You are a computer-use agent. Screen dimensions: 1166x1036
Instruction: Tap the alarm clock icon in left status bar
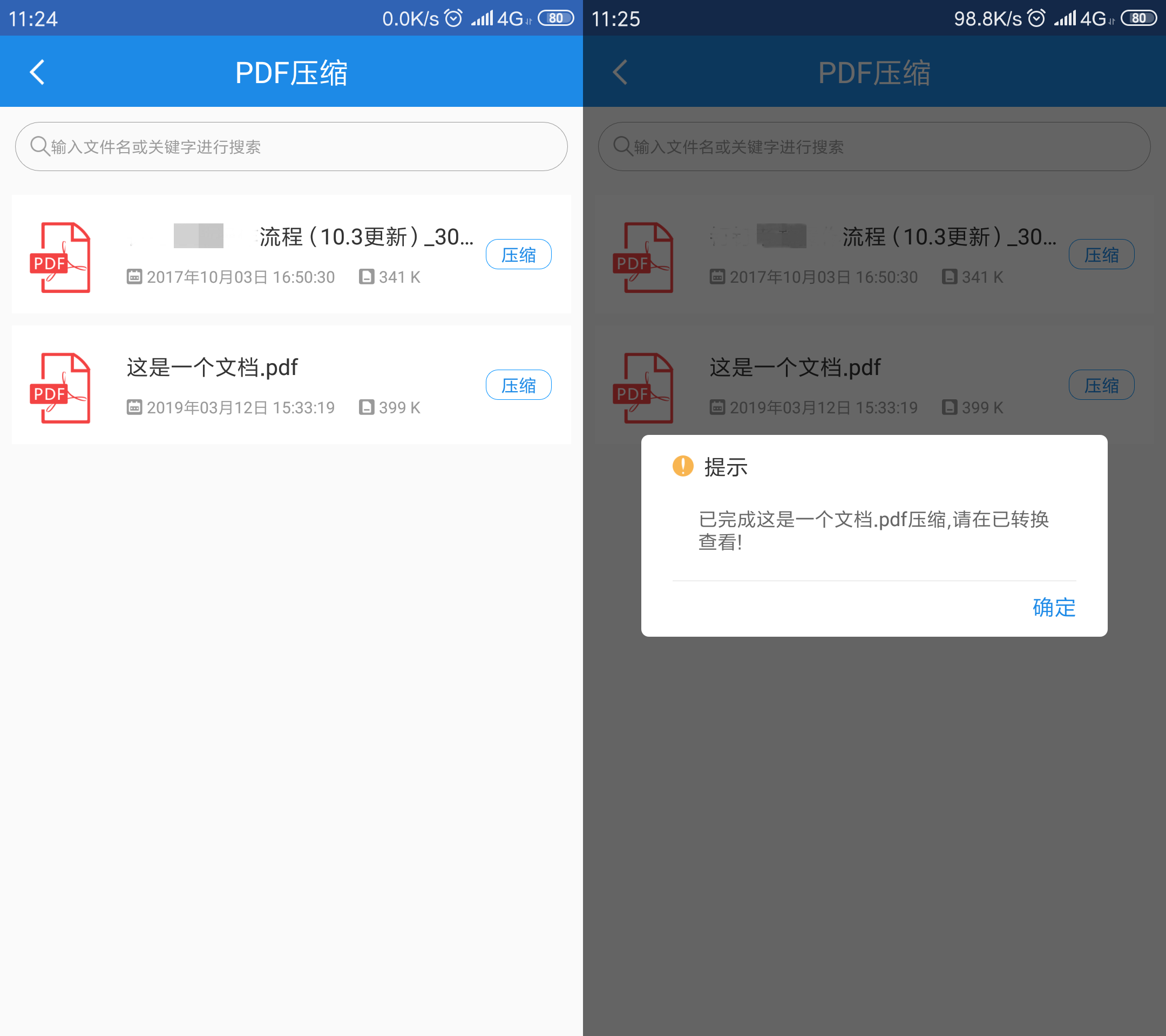coord(453,18)
